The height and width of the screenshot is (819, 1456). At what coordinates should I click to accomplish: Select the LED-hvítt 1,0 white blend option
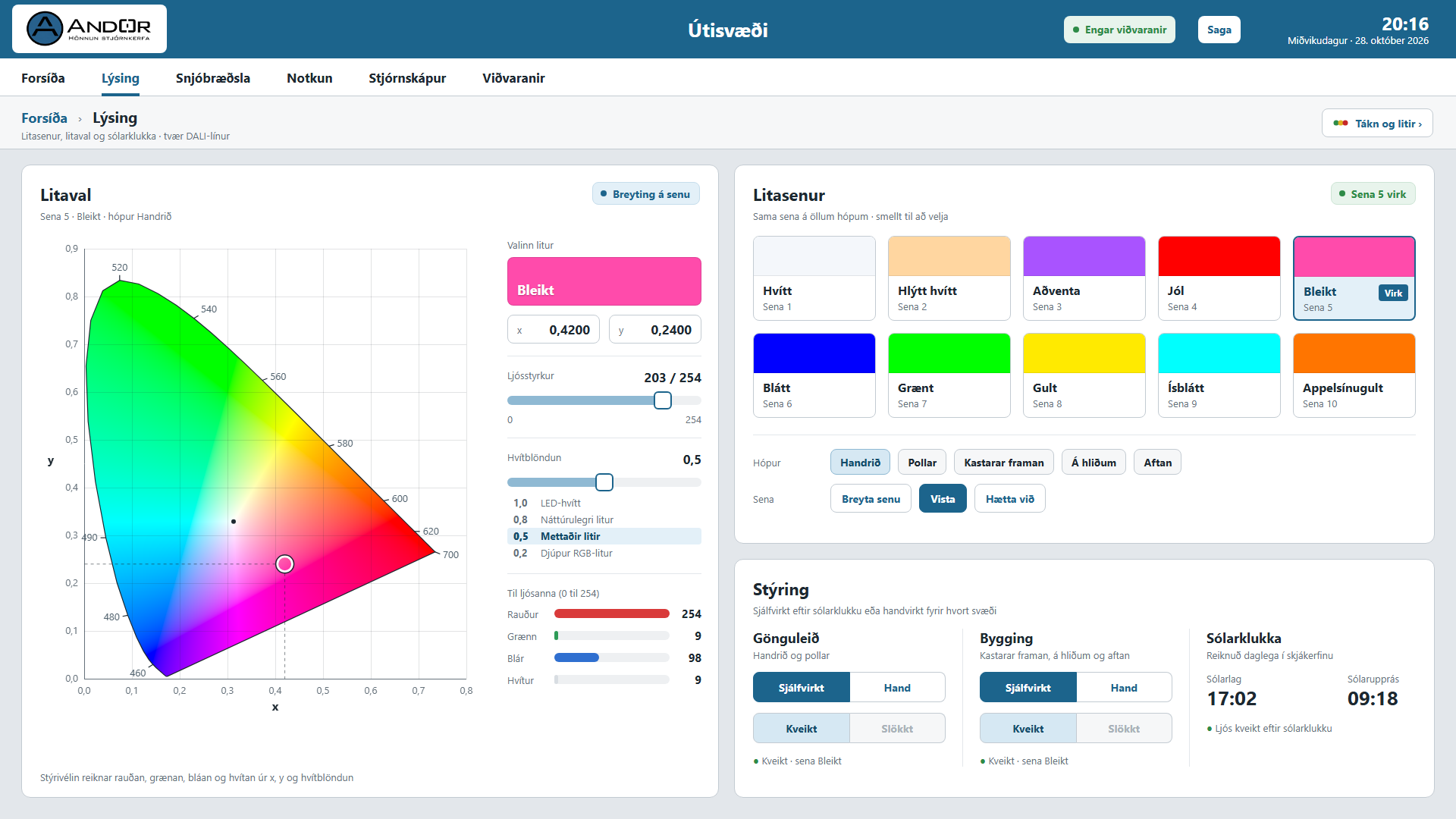[604, 503]
